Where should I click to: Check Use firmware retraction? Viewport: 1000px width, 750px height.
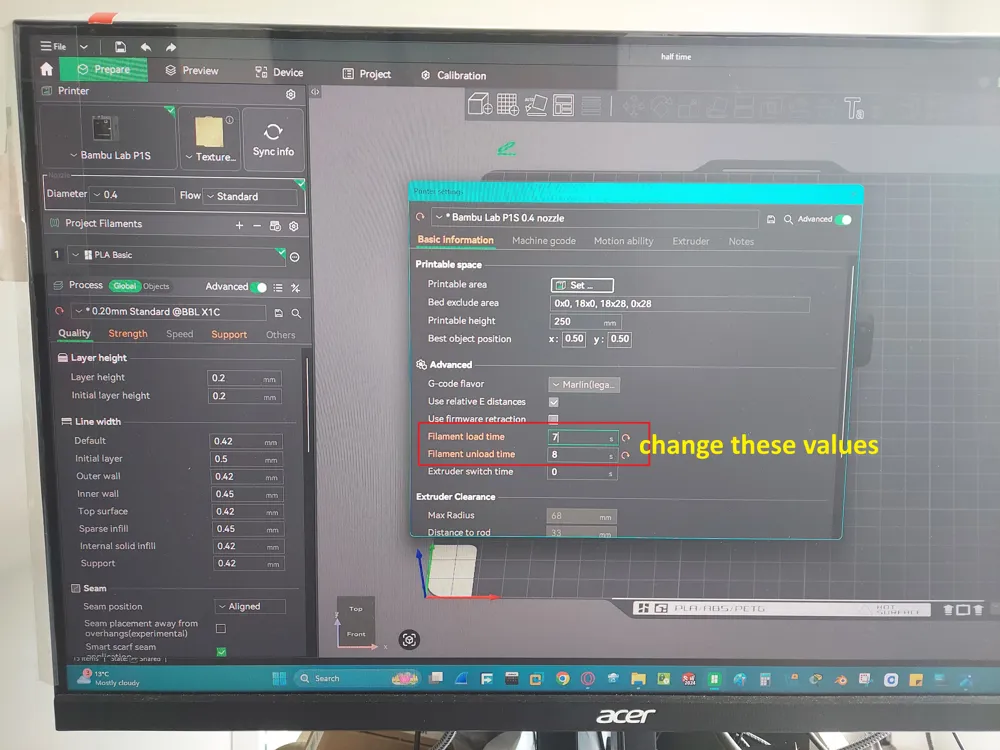[x=554, y=419]
